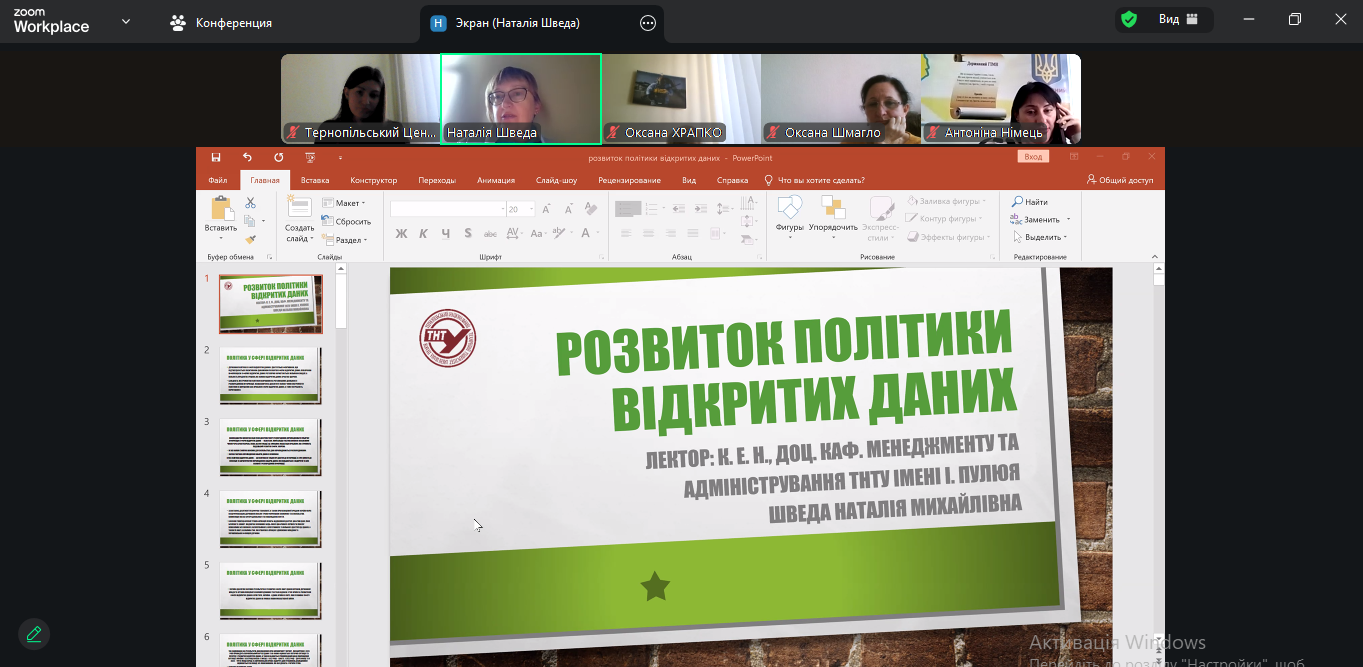
Task: Click the Reset (Сбросить) slide button
Action: 346,221
